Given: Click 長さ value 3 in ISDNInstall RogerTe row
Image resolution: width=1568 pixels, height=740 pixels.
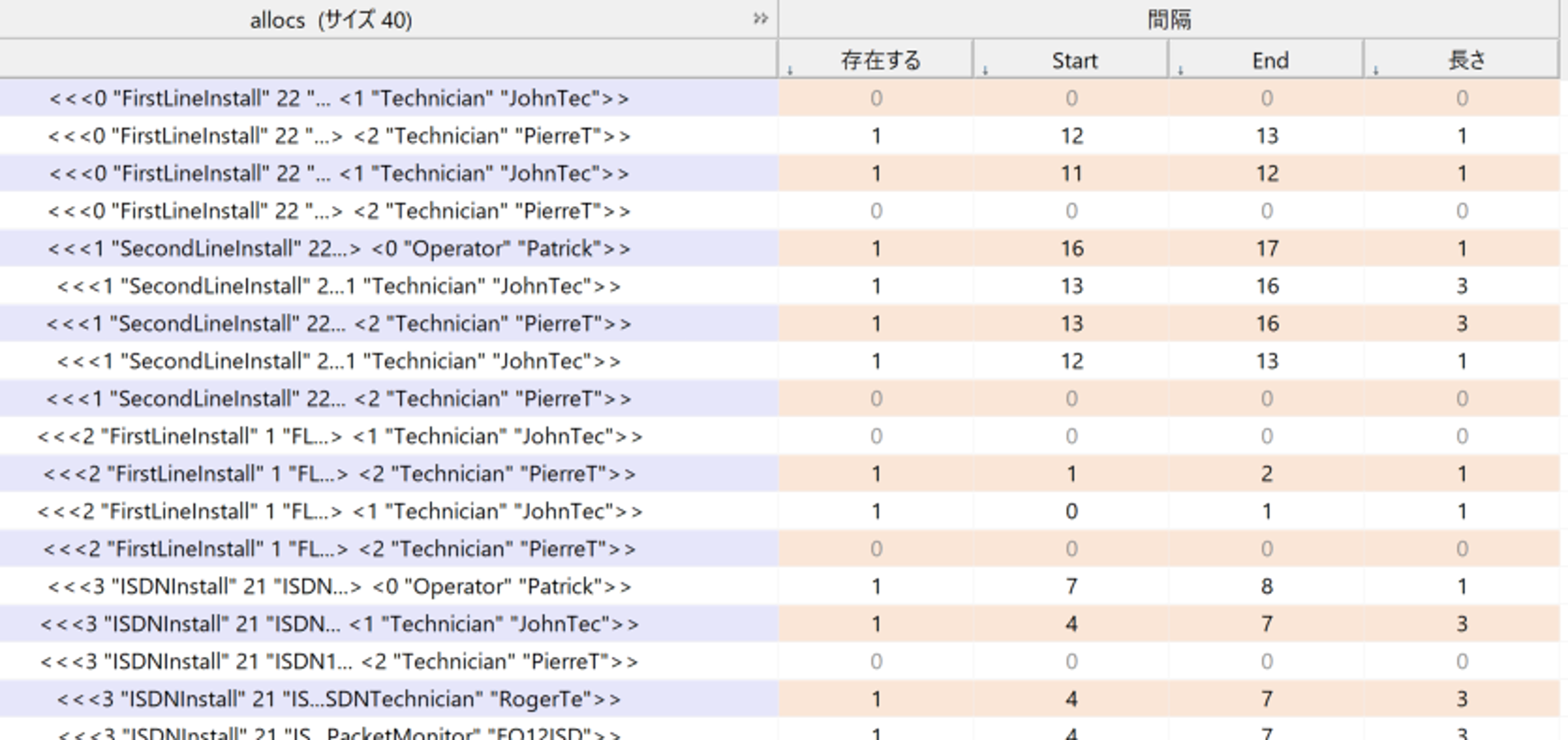Looking at the screenshot, I should 1462,699.
